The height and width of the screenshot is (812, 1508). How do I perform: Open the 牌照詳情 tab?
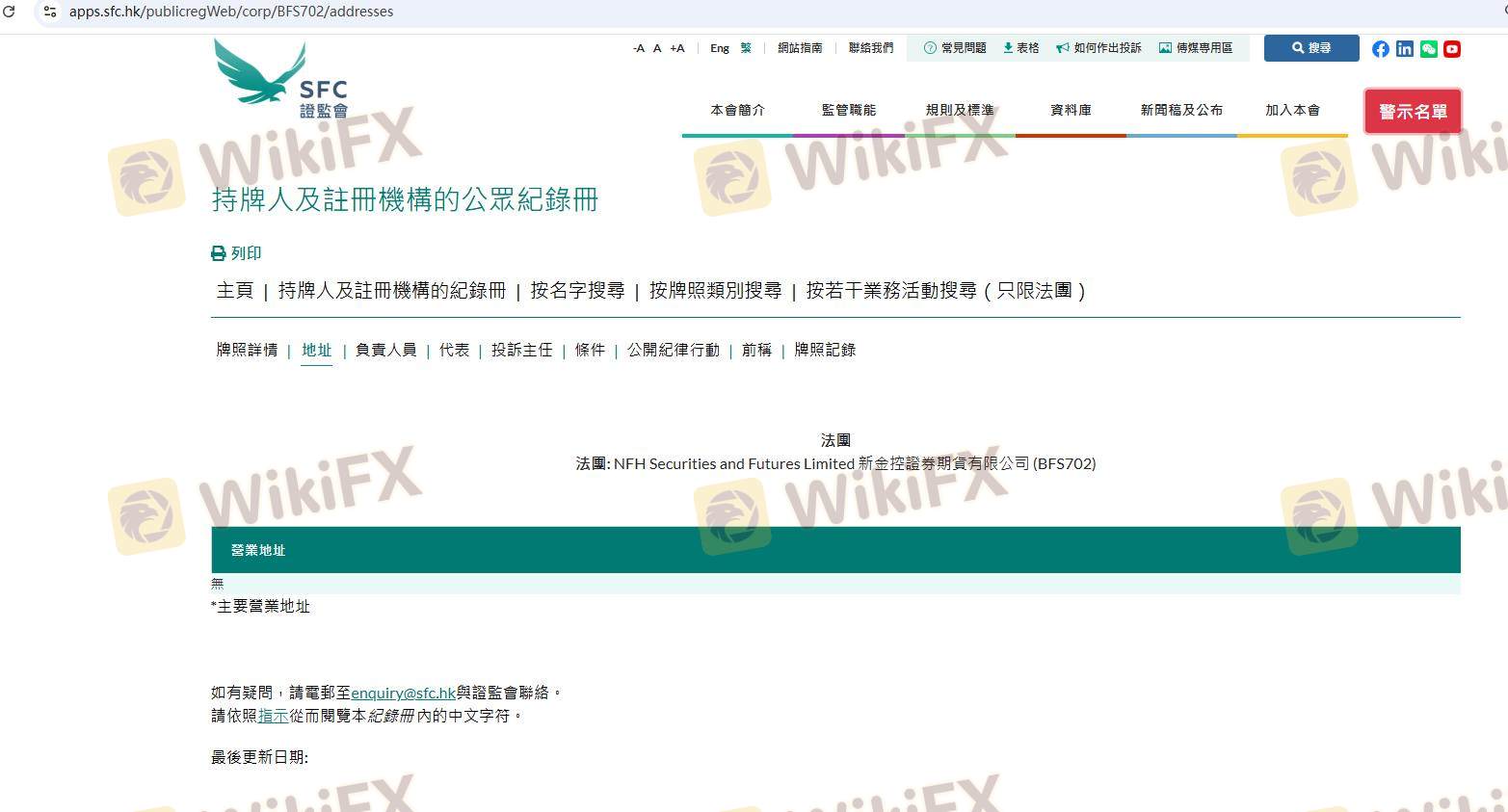pyautogui.click(x=247, y=350)
